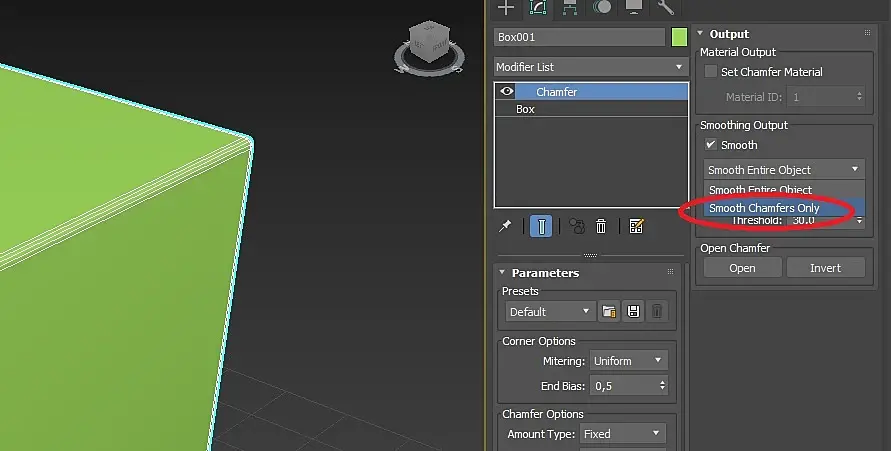Click the Open chamfer button
The image size is (891, 451).
742,268
